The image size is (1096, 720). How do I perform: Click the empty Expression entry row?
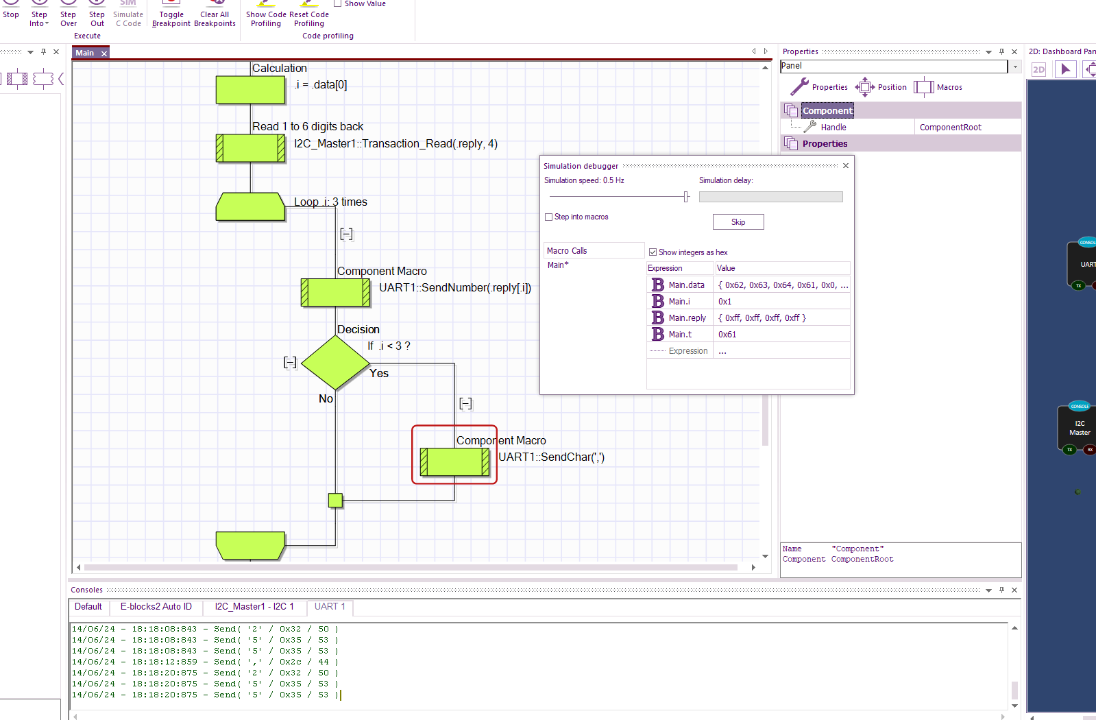[x=749, y=351]
